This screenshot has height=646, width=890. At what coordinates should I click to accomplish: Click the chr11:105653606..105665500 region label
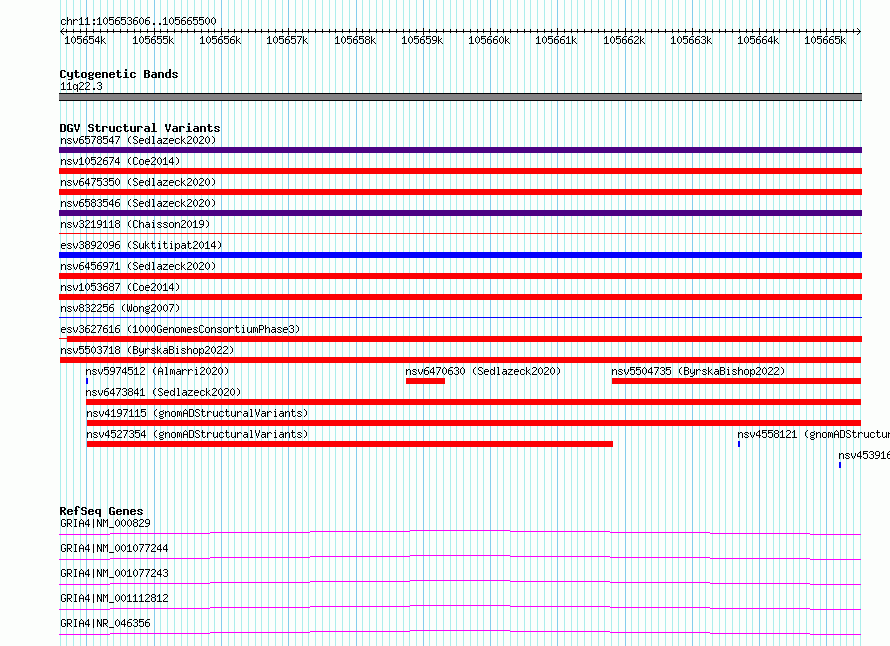(138, 22)
